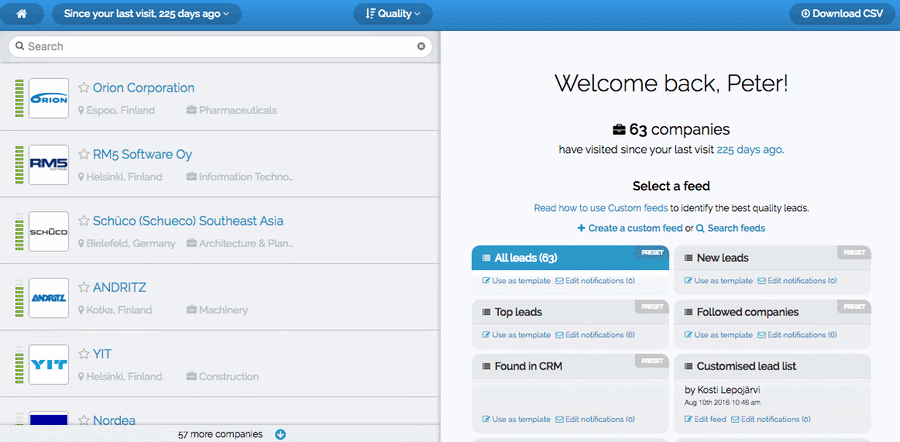Image resolution: width=900 pixels, height=442 pixels.
Task: Click the briefcase icon next to Machinery
Action: click(x=192, y=310)
